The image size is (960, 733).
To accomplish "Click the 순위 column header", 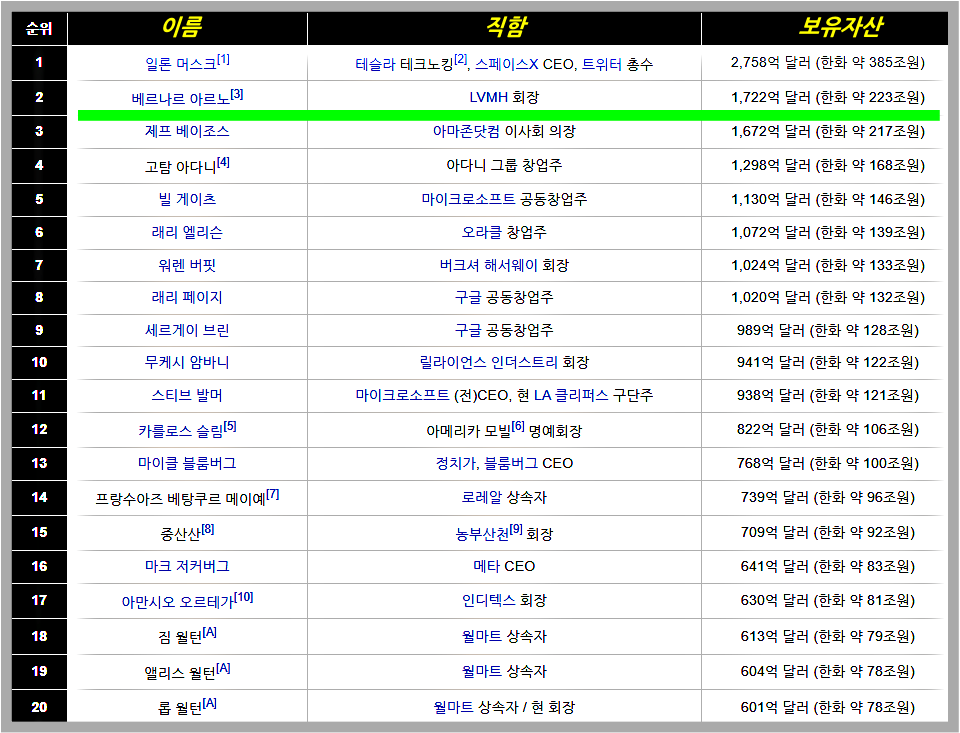I will point(39,28).
